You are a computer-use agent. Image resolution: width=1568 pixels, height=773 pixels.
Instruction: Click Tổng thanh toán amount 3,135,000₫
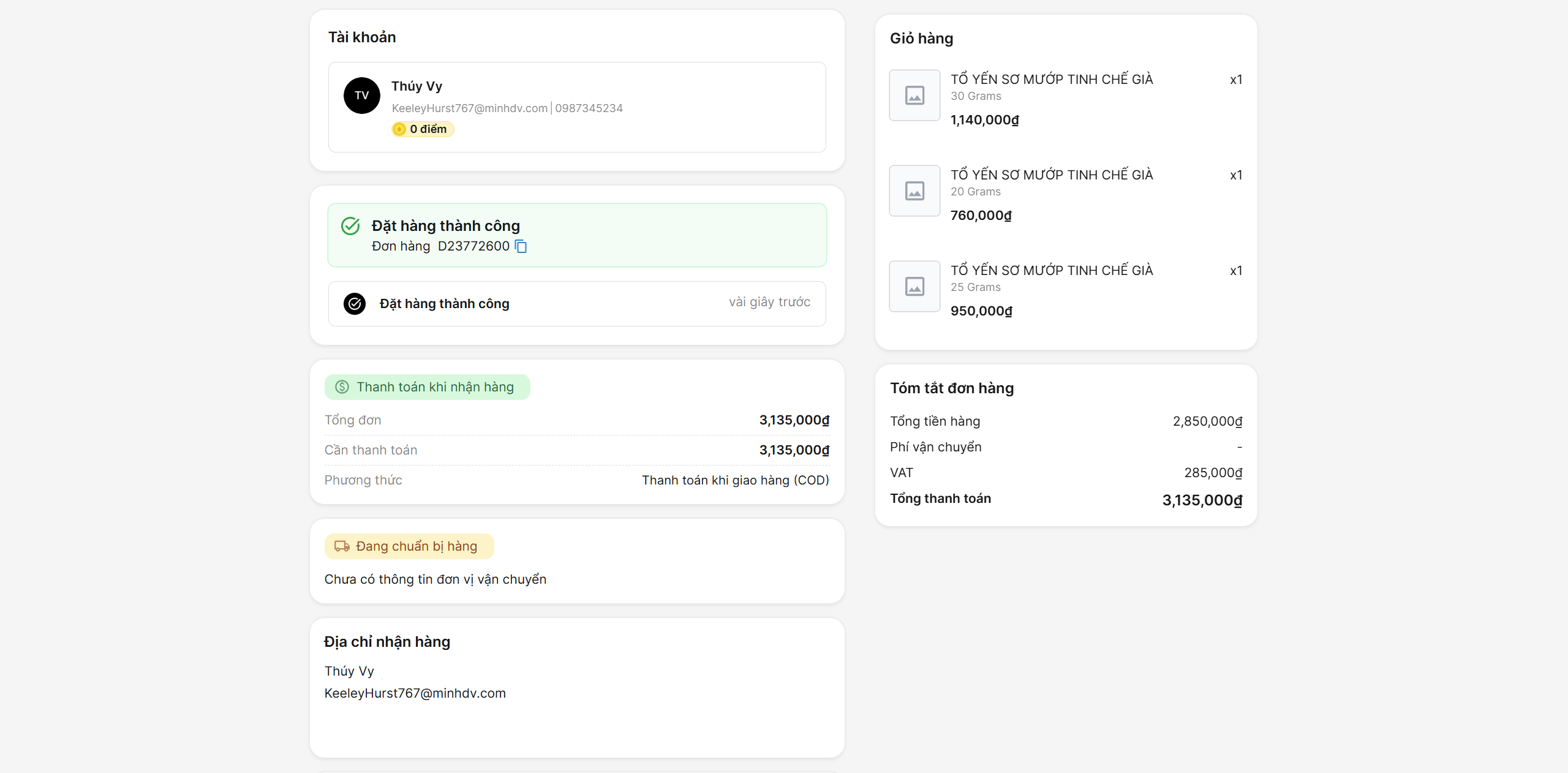[1202, 500]
